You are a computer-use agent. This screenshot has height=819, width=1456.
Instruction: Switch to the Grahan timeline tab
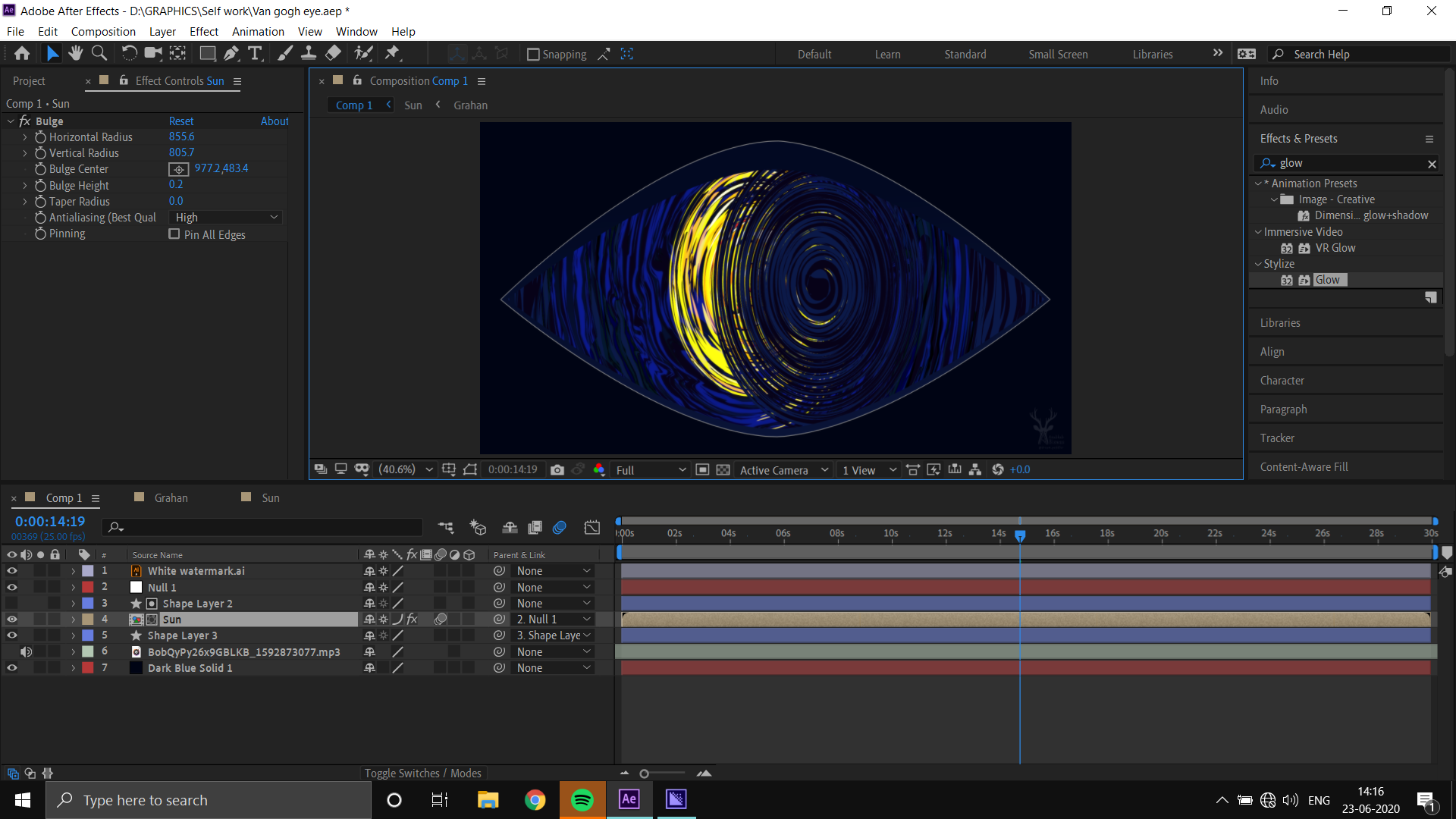pyautogui.click(x=171, y=498)
